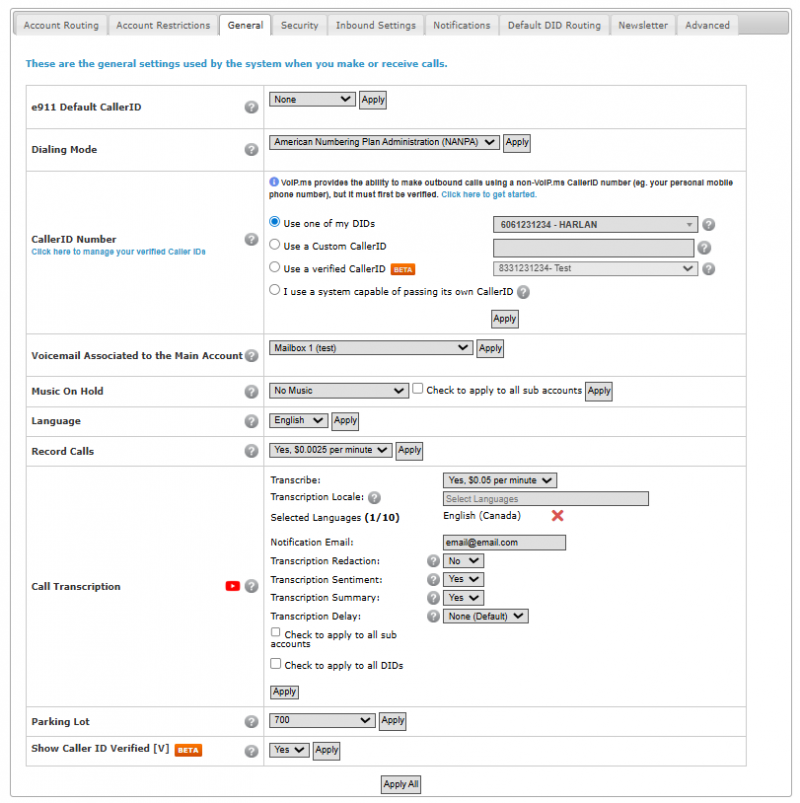Open the Transcription Sentiment dropdown
800x803 pixels.
pos(464,579)
